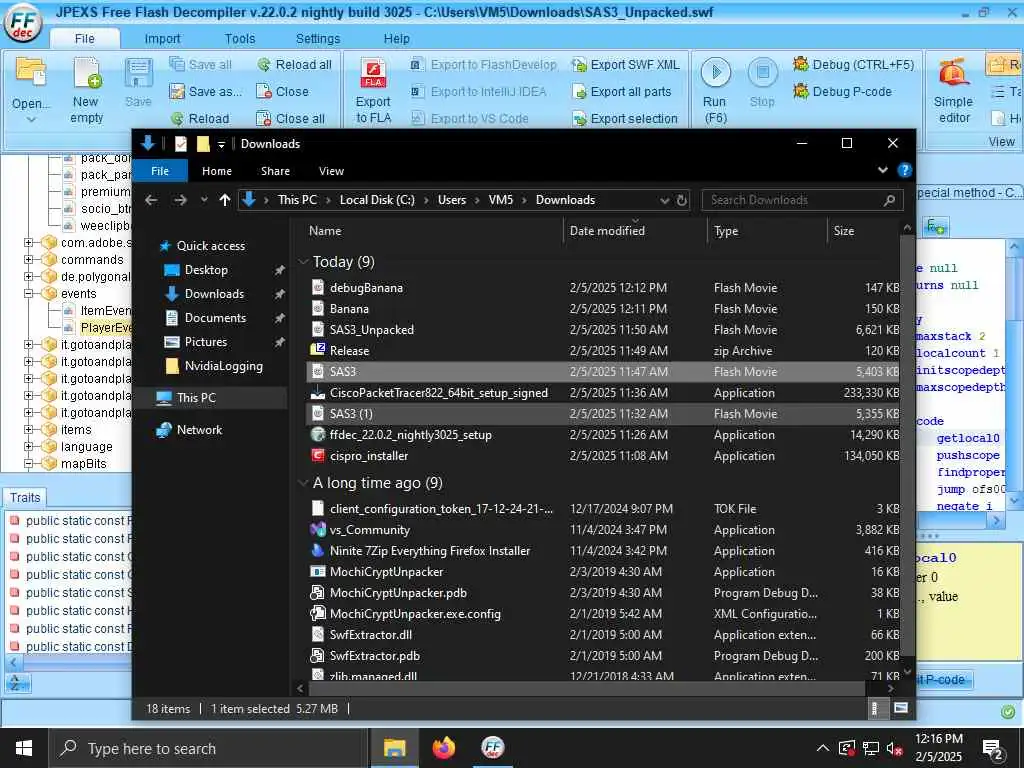The width and height of the screenshot is (1024, 768).
Task: Click the Export to FLA icon
Action: 374,74
